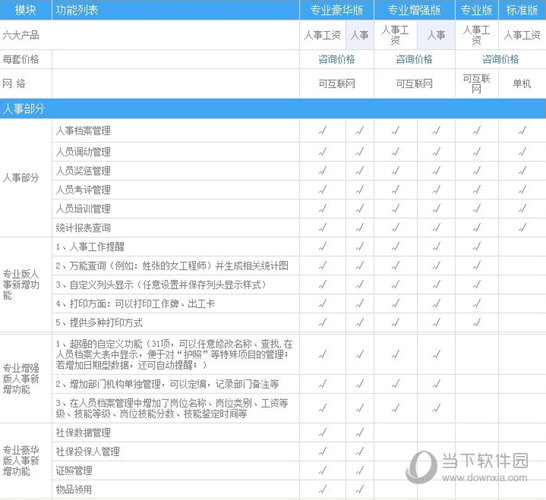Select the 3、自定义列头显示 feature row text
Image resolution: width=546 pixels, height=500 pixels.
pyautogui.click(x=161, y=284)
